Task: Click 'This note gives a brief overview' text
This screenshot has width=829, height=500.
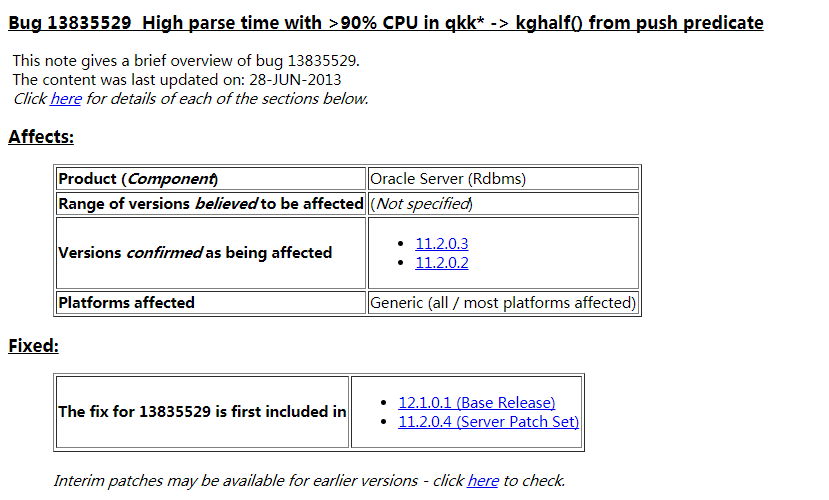Action: coord(185,61)
